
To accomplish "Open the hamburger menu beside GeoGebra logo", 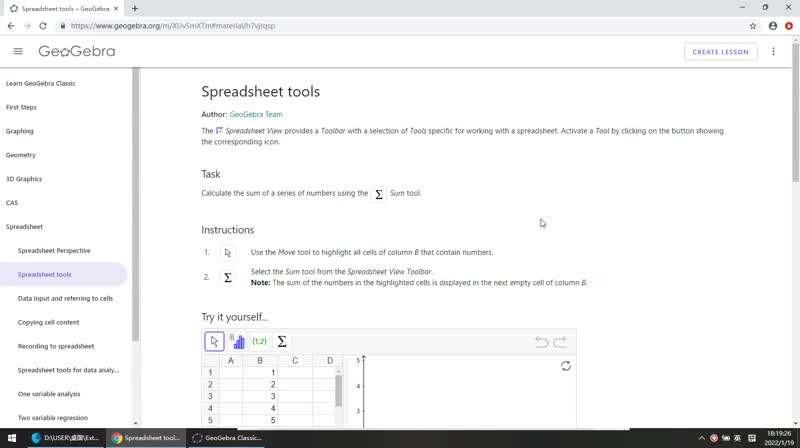I will click(x=18, y=51).
